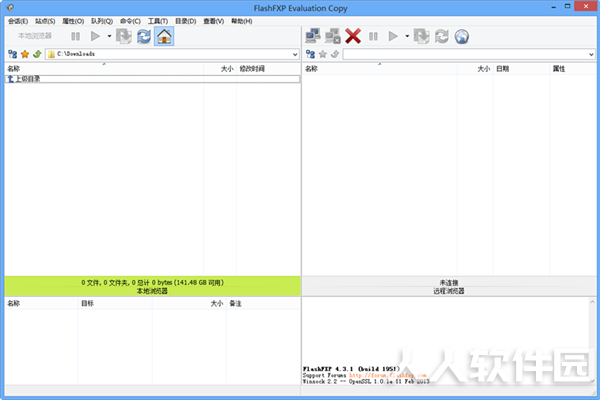The width and height of the screenshot is (600, 400).
Task: Click the remote pane pause icon
Action: point(373,36)
